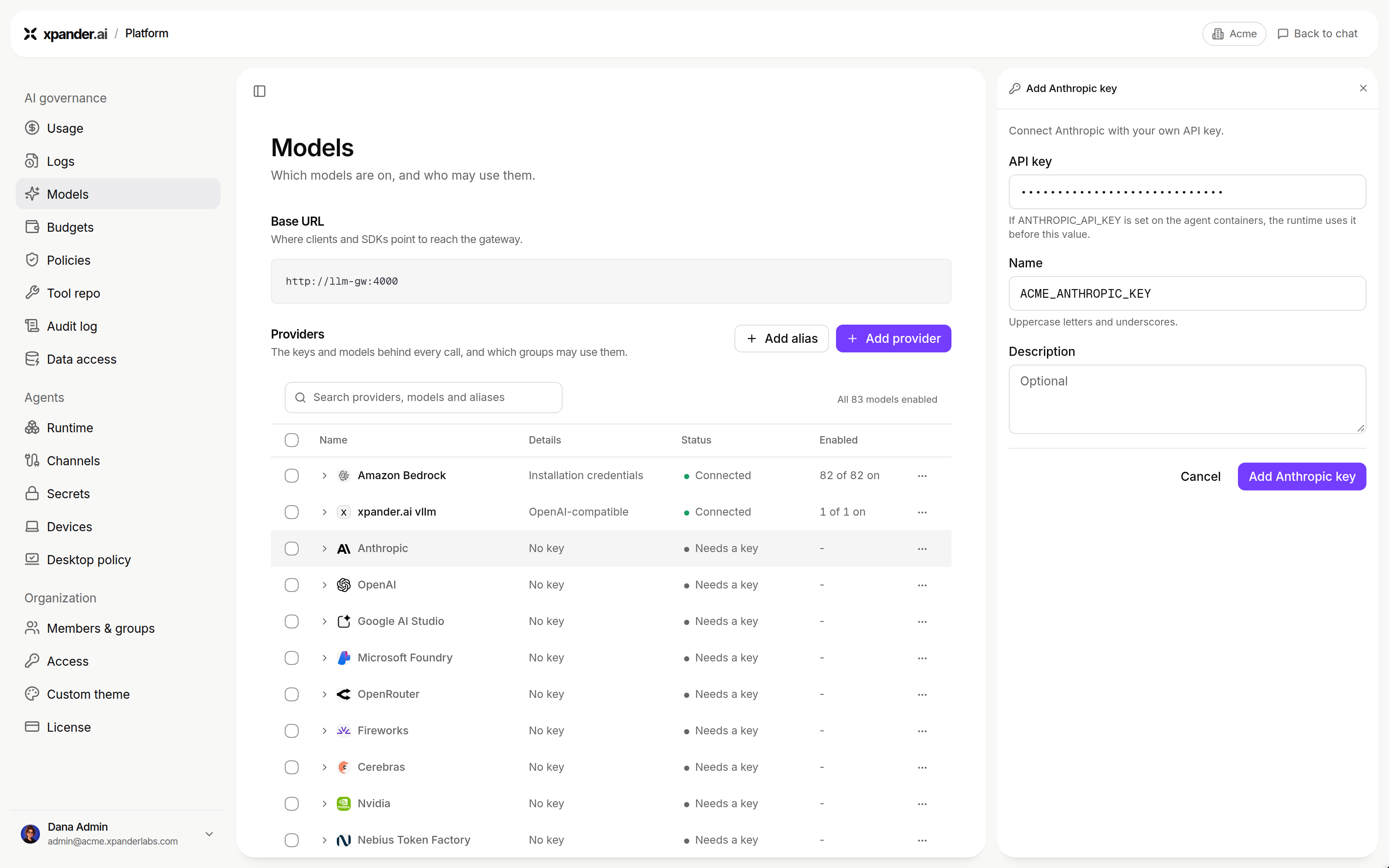Confirm with the Add Anthropic key button

pyautogui.click(x=1301, y=477)
